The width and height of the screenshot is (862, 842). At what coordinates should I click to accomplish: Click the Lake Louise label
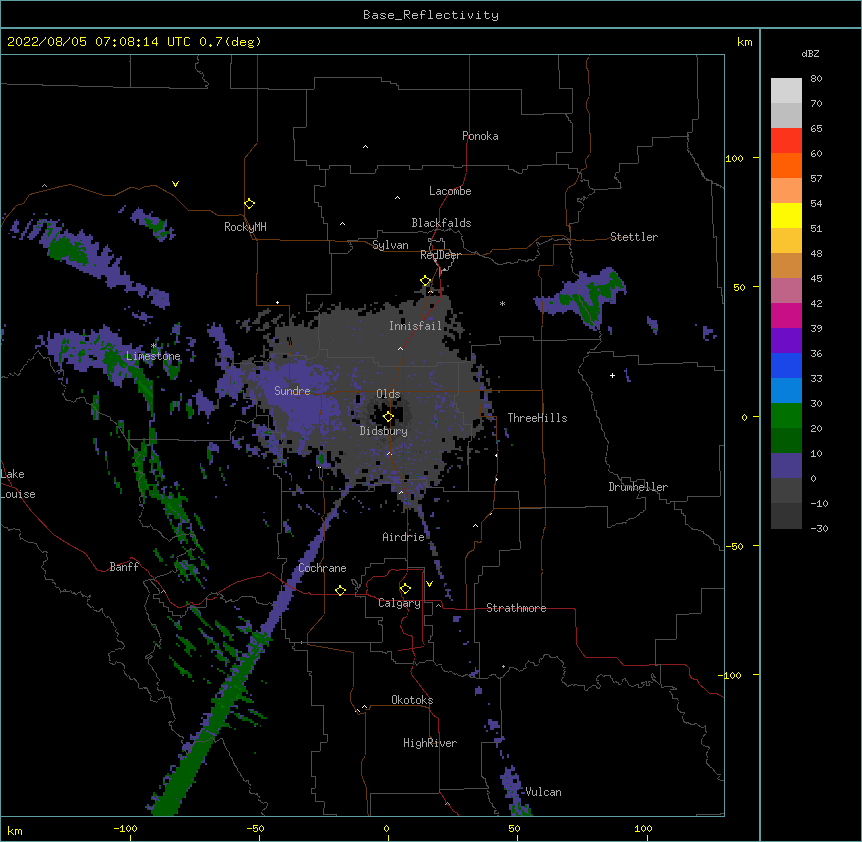pyautogui.click(x=18, y=484)
